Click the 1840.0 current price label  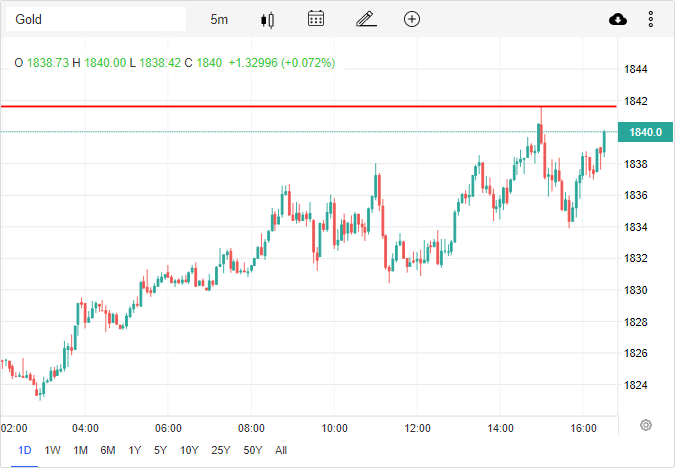pos(646,132)
